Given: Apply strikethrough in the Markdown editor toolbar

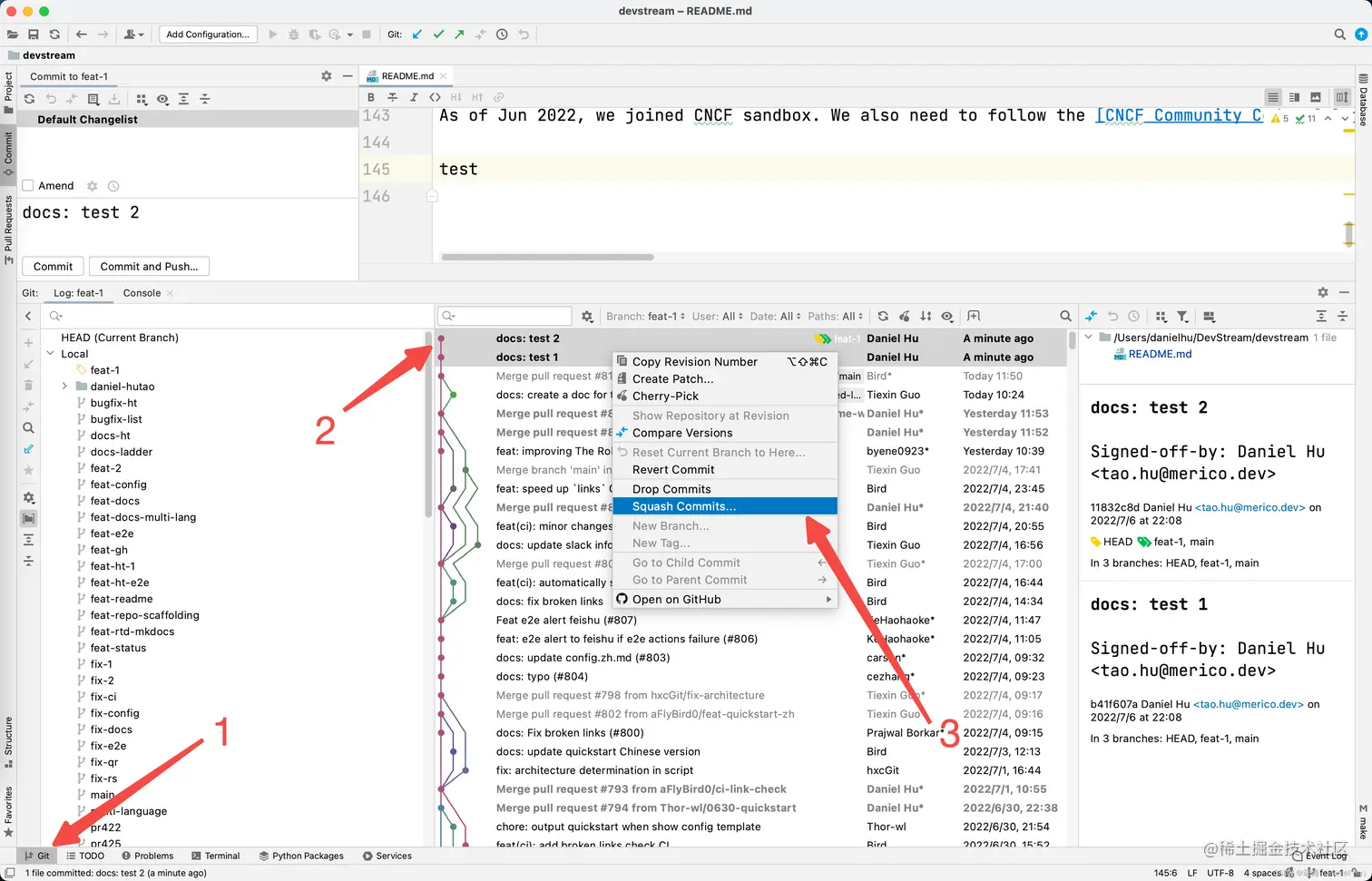Looking at the screenshot, I should click(x=392, y=97).
